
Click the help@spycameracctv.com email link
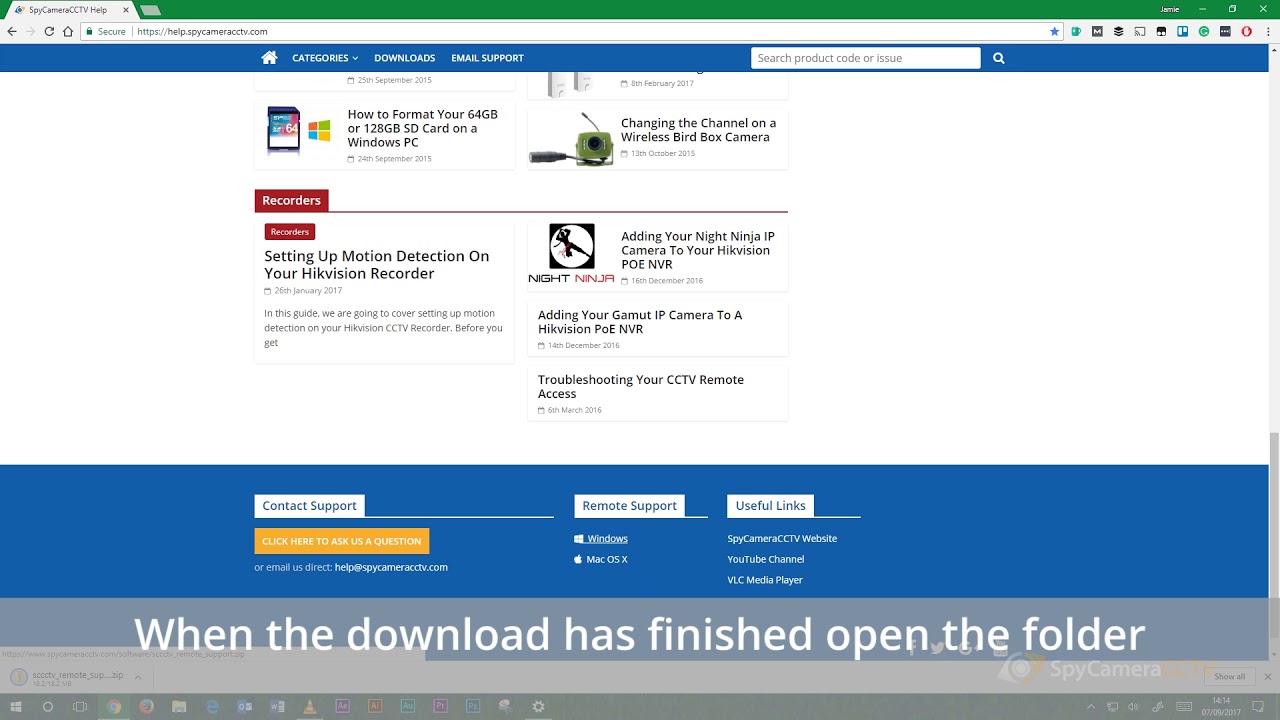click(x=391, y=567)
